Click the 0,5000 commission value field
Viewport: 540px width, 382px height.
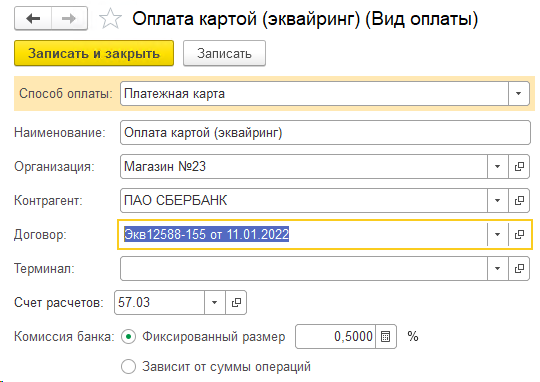coord(335,337)
